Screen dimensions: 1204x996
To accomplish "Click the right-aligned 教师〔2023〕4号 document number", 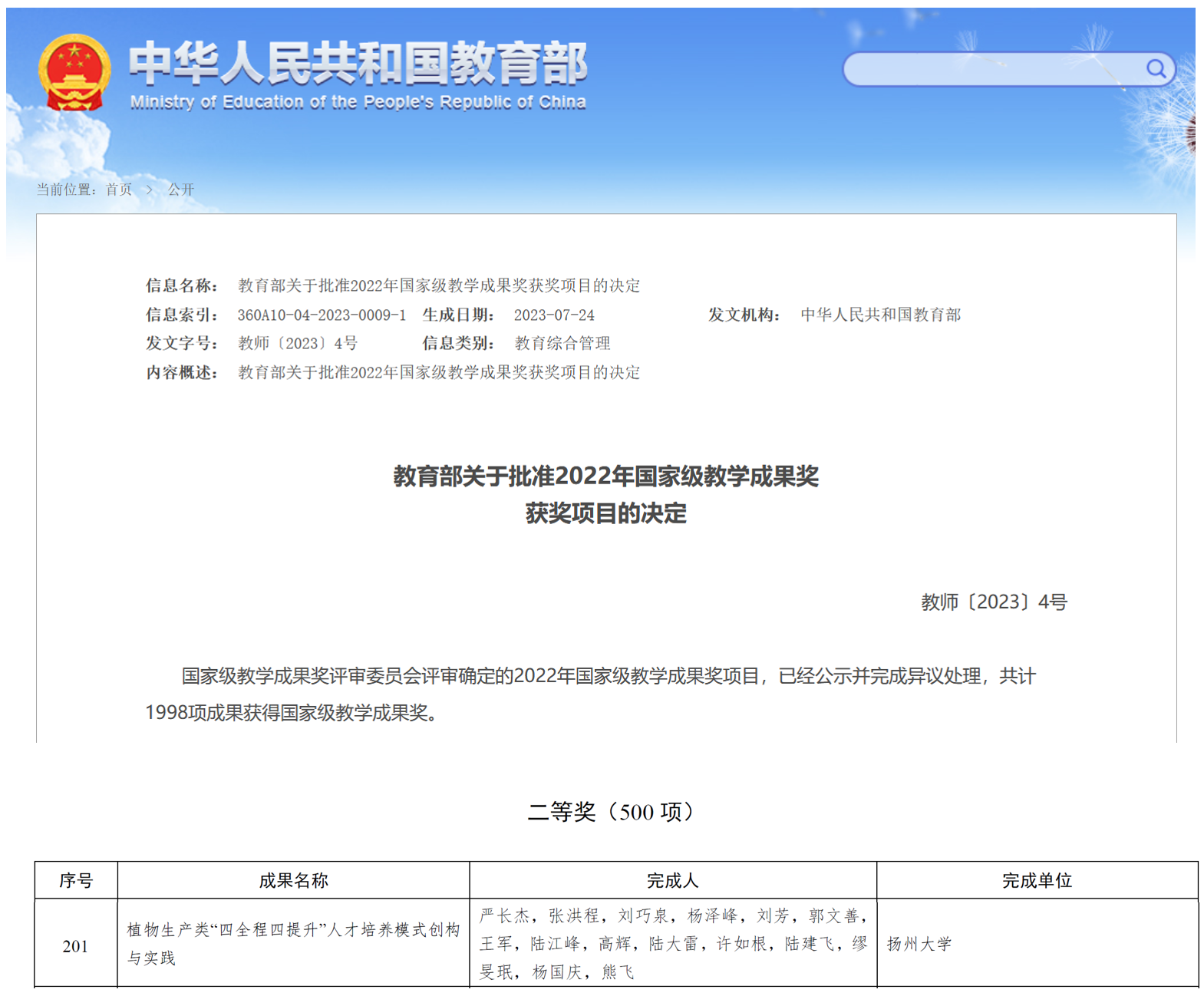I will [994, 602].
